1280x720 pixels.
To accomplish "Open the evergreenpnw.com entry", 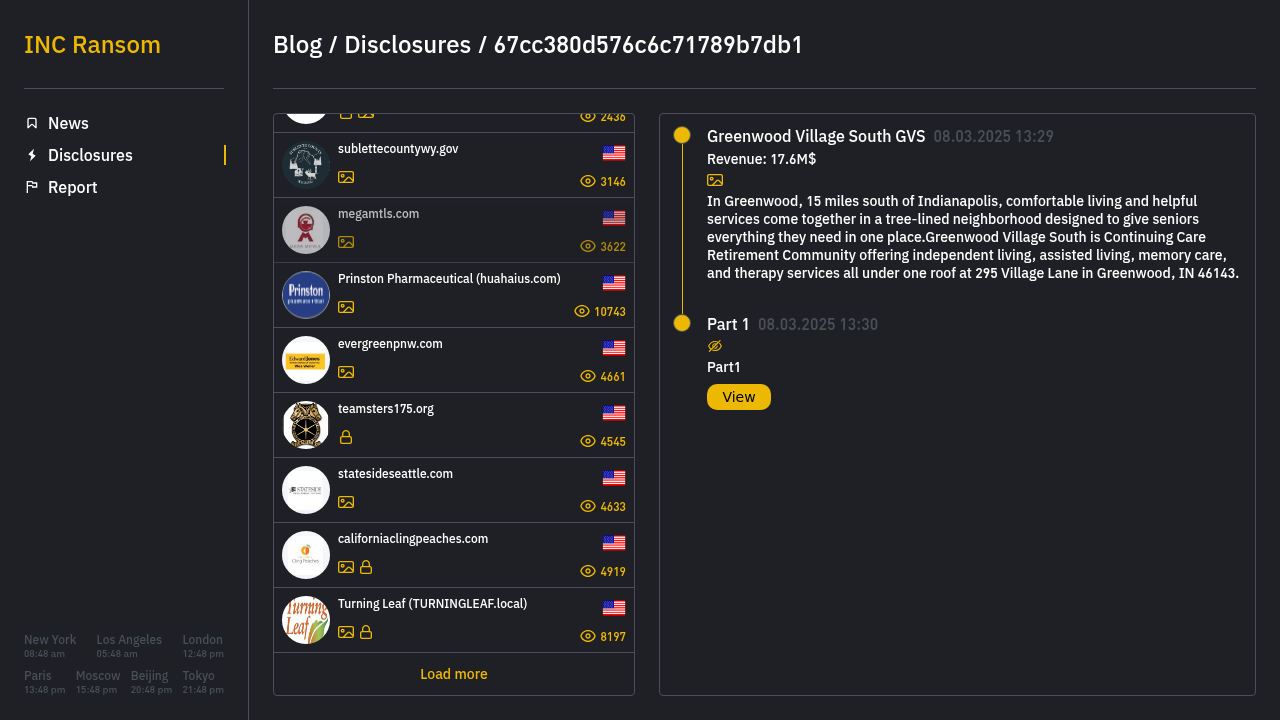I will pyautogui.click(x=454, y=360).
